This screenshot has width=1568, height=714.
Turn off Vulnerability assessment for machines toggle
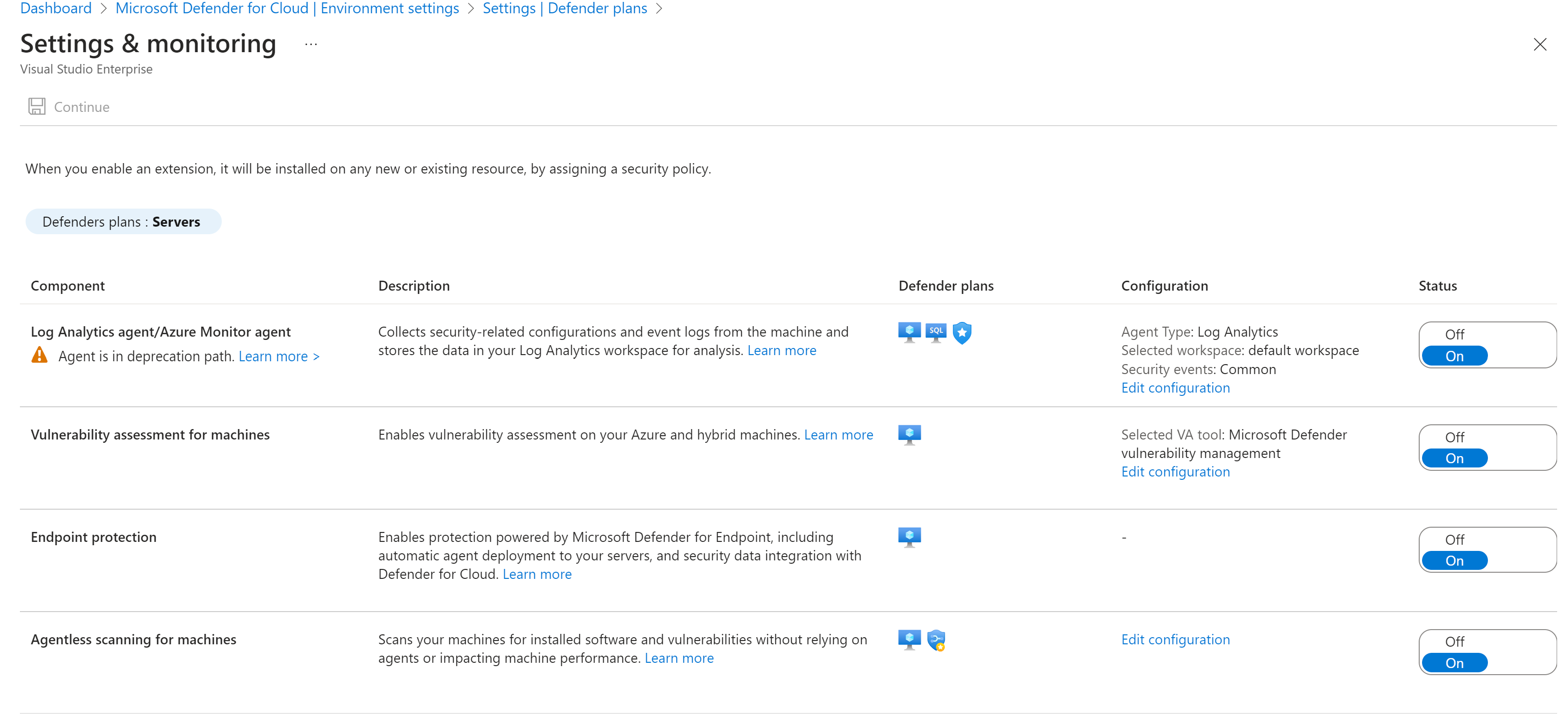1454,438
